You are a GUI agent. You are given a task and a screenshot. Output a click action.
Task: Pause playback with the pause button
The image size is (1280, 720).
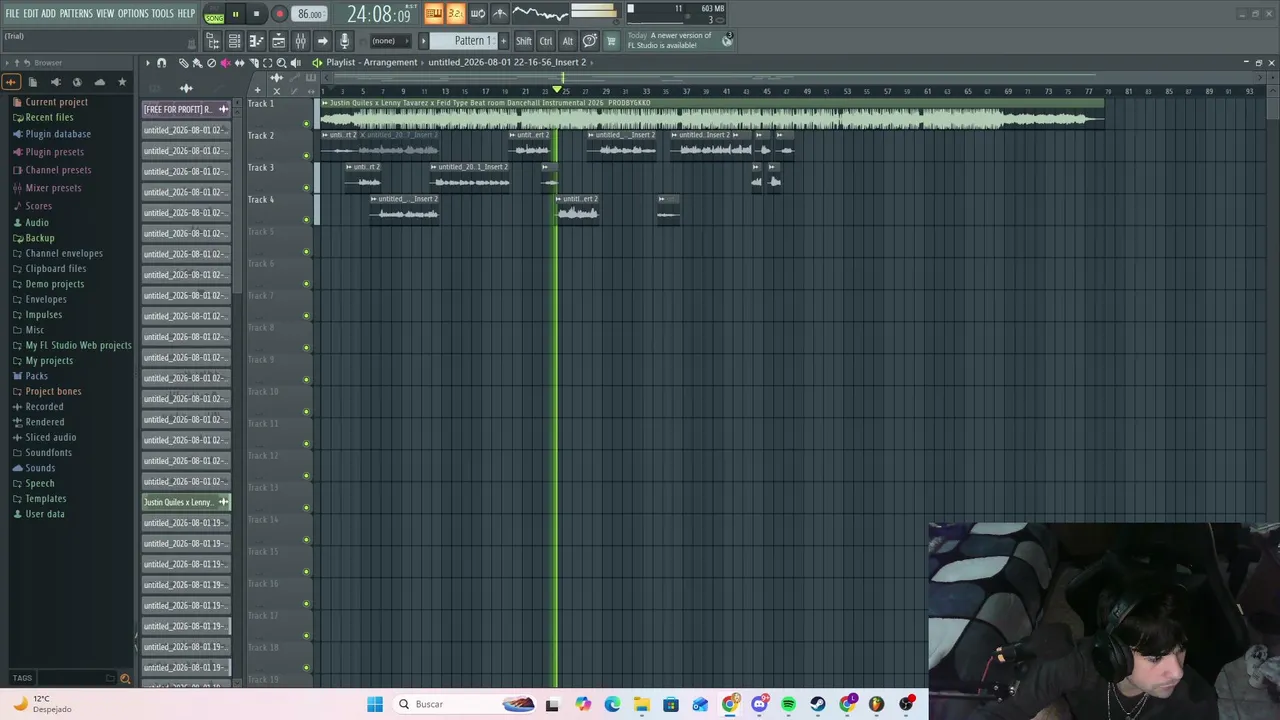tap(235, 14)
